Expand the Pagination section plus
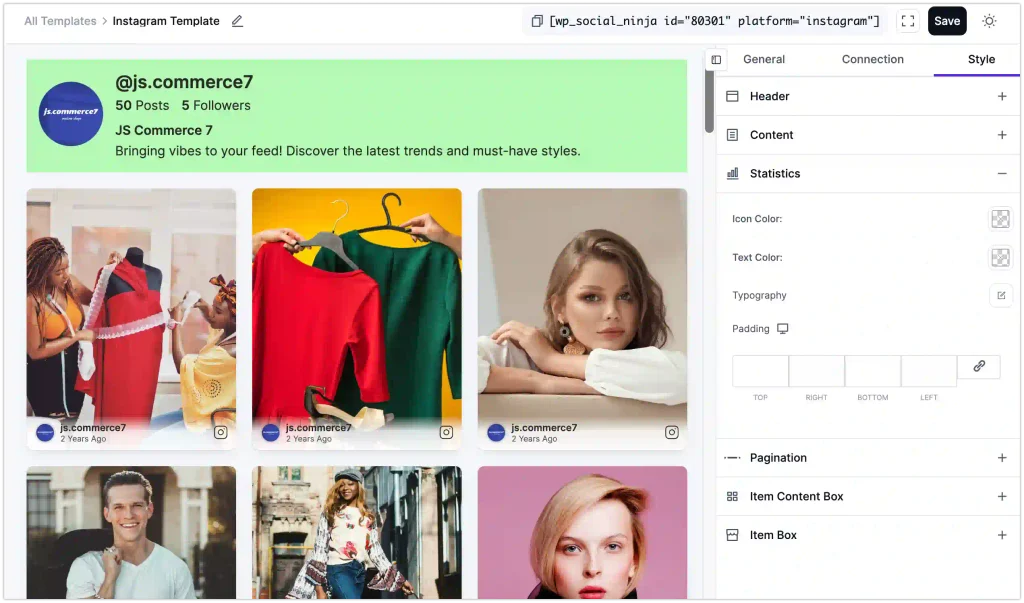The width and height of the screenshot is (1024, 603). tap(1002, 457)
